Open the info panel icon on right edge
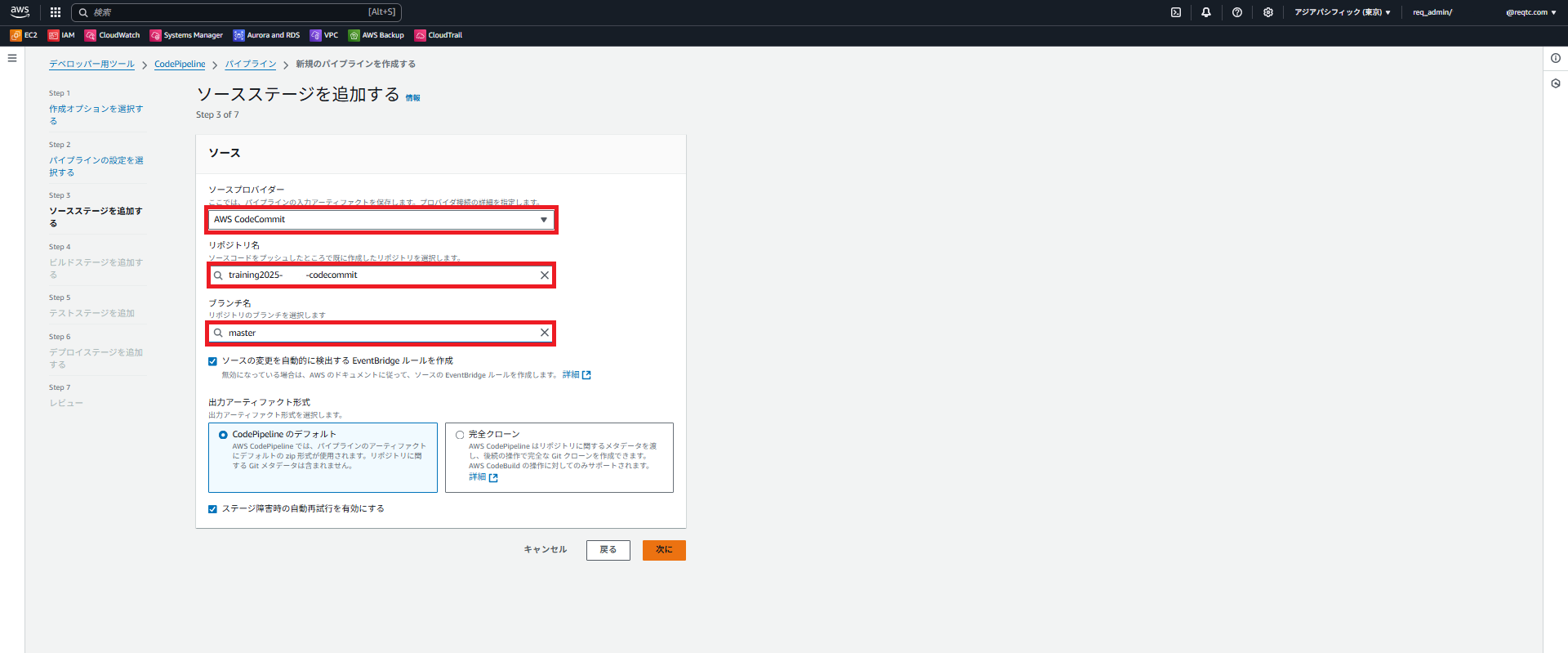The width and height of the screenshot is (1568, 653). [1556, 58]
